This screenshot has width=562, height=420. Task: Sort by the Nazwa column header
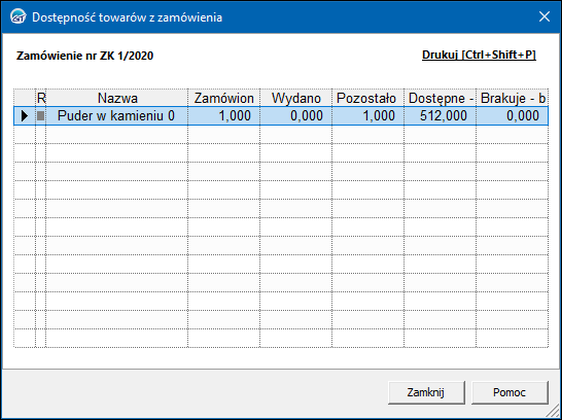(117, 98)
